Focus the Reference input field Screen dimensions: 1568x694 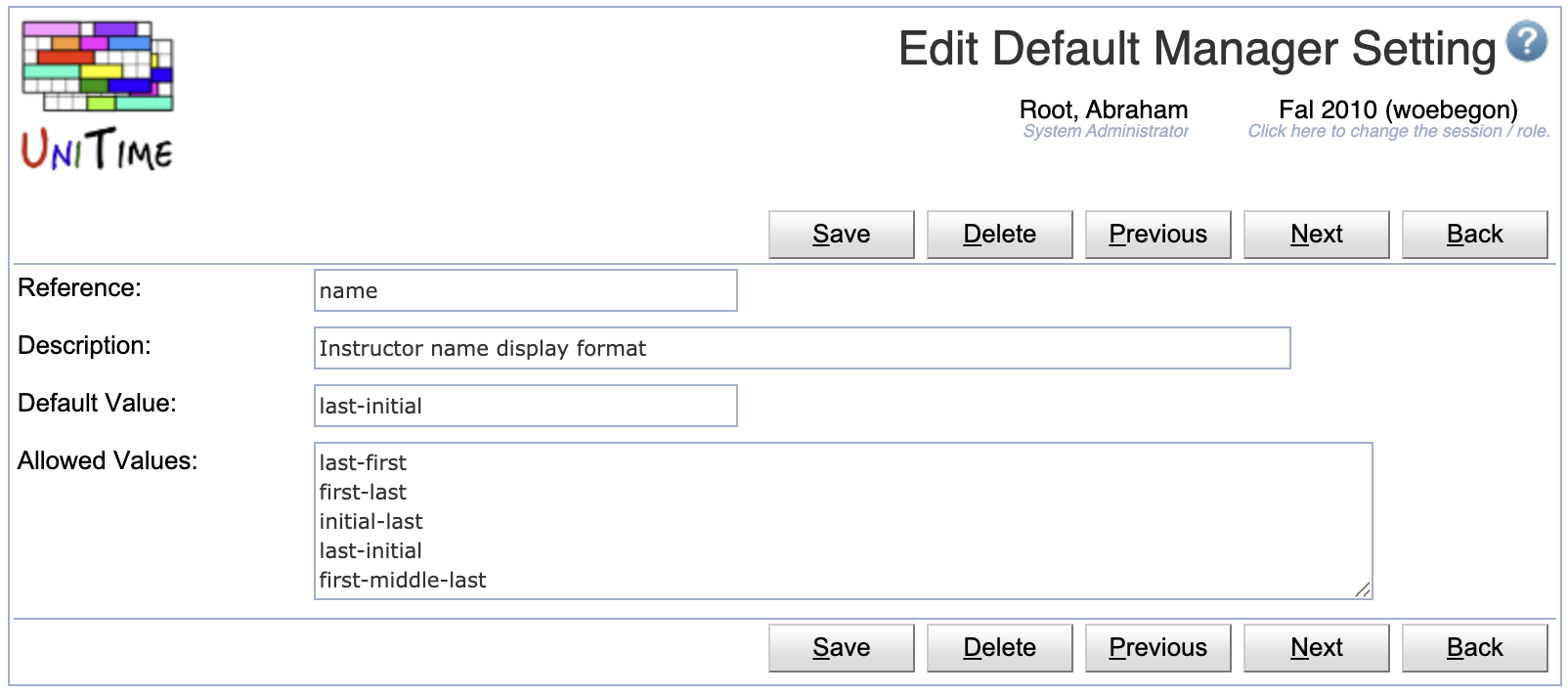[526, 290]
